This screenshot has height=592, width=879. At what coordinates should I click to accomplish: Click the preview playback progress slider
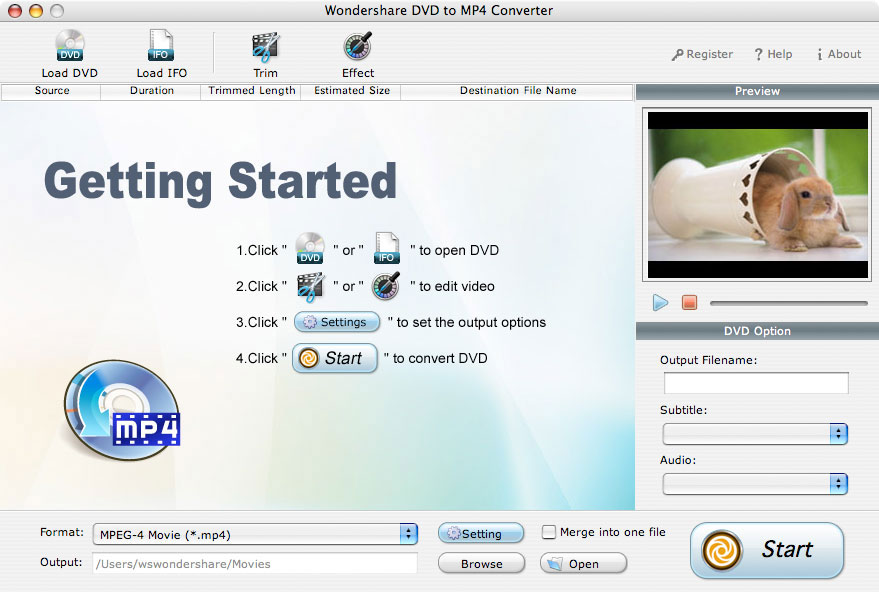[x=789, y=303]
